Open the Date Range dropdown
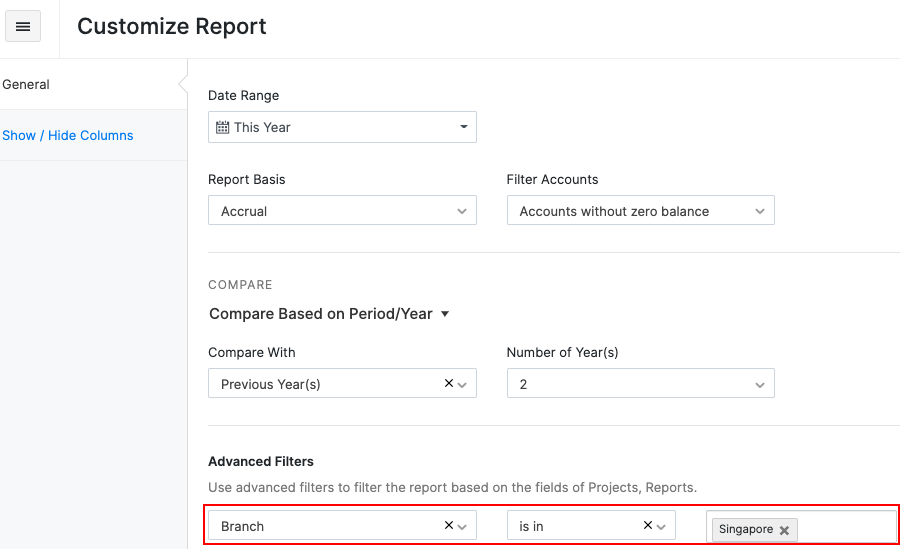Screen dimensions: 900x549 [x=463, y=127]
